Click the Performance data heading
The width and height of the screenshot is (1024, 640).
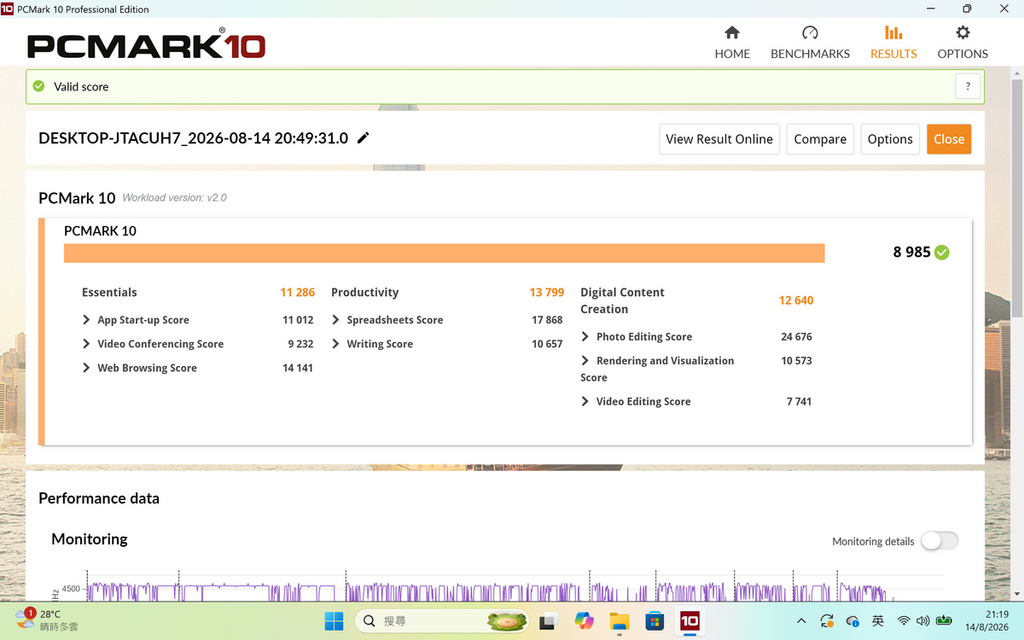99,498
